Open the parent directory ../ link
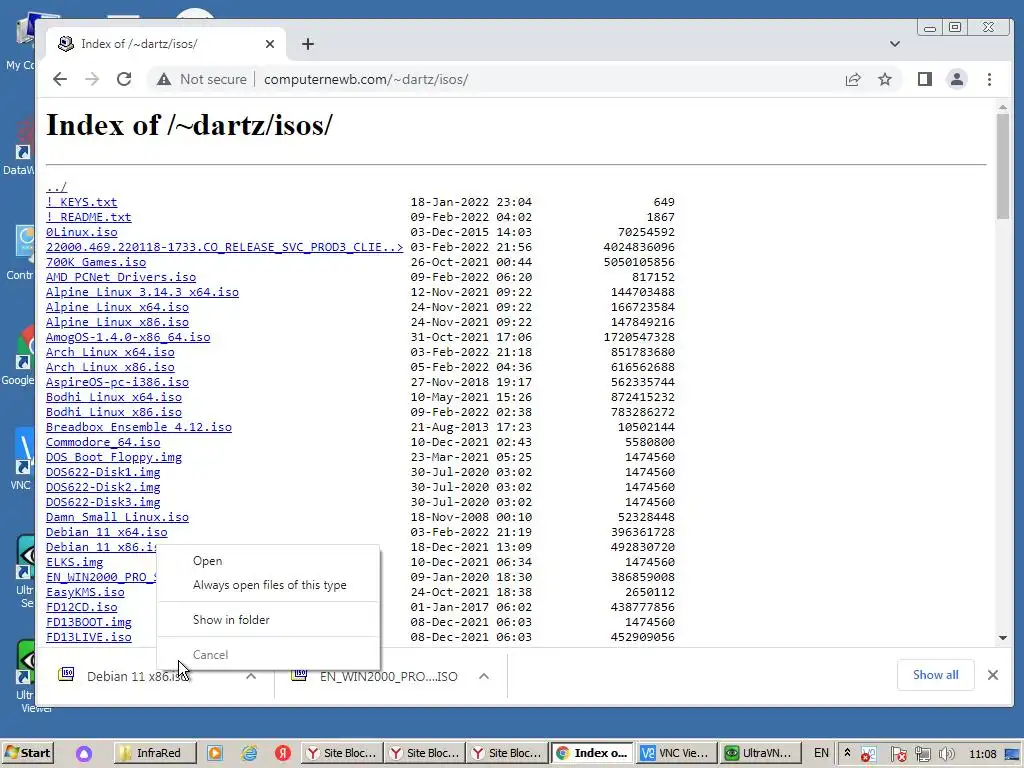The height and width of the screenshot is (768, 1024). (x=56, y=187)
